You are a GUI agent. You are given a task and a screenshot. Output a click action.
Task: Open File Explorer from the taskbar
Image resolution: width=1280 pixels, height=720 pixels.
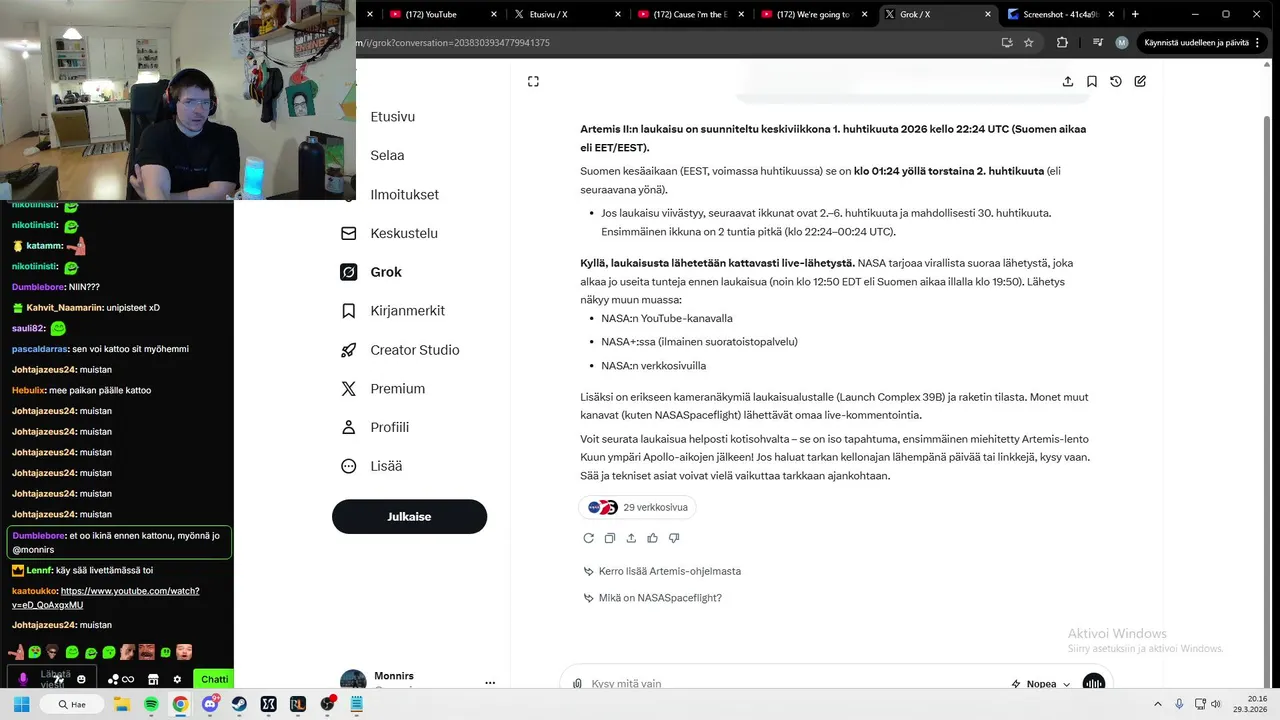tap(122, 704)
